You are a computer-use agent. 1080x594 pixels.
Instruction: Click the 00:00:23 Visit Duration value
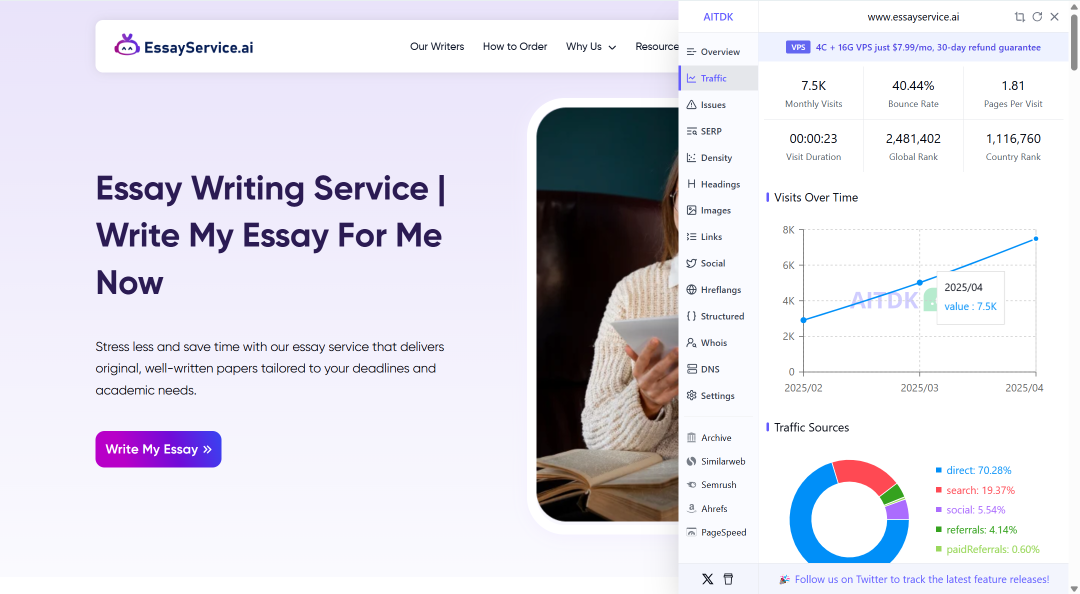813,139
